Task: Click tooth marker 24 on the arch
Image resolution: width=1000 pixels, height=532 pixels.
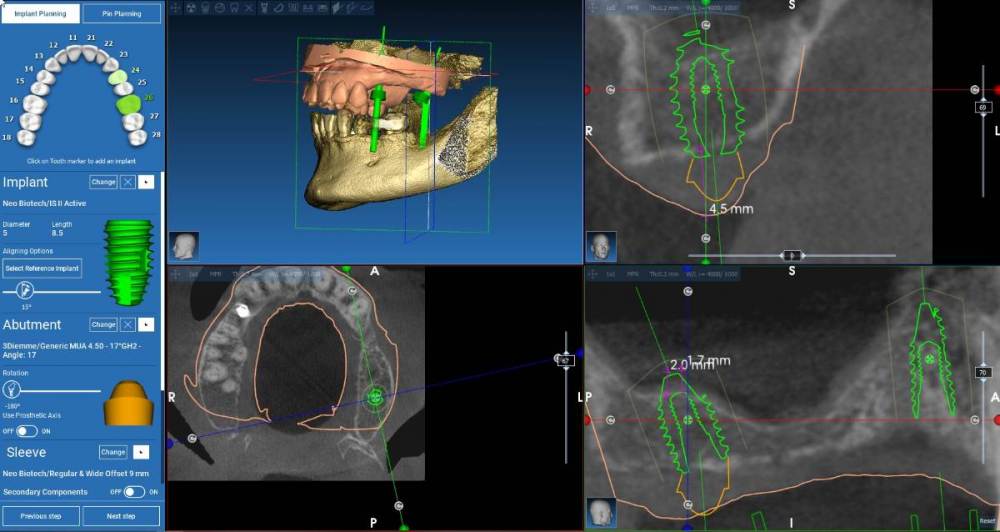Action: pos(117,76)
